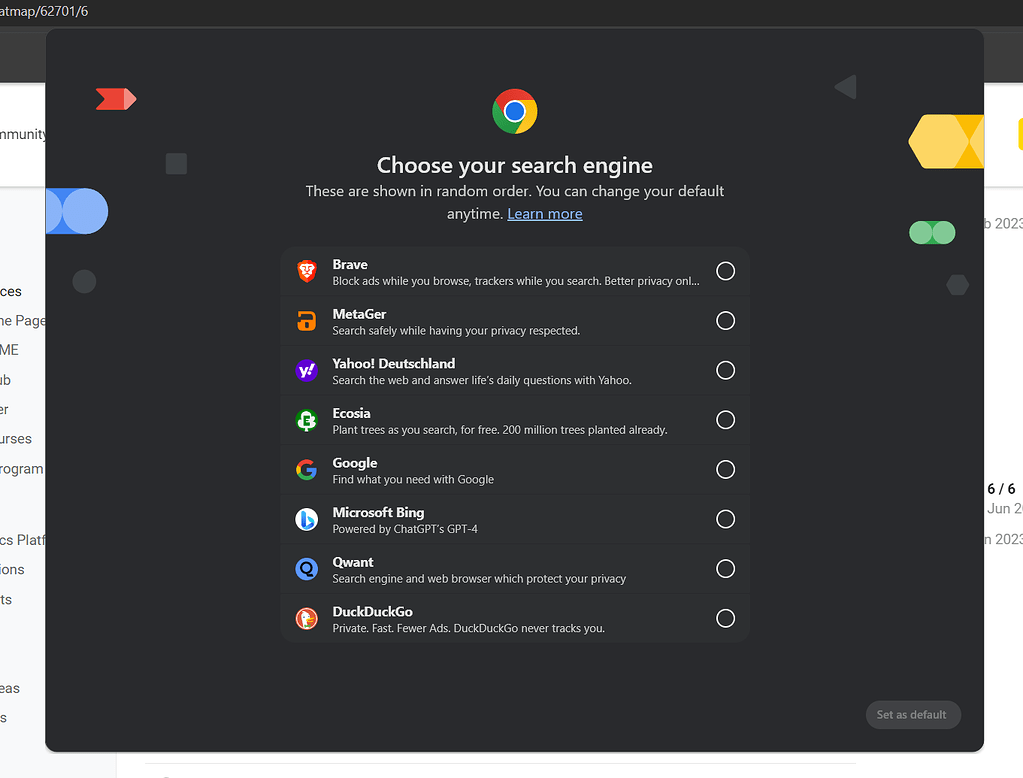This screenshot has height=778, width=1023.
Task: Click the MetaGer orange lock icon
Action: 306,321
